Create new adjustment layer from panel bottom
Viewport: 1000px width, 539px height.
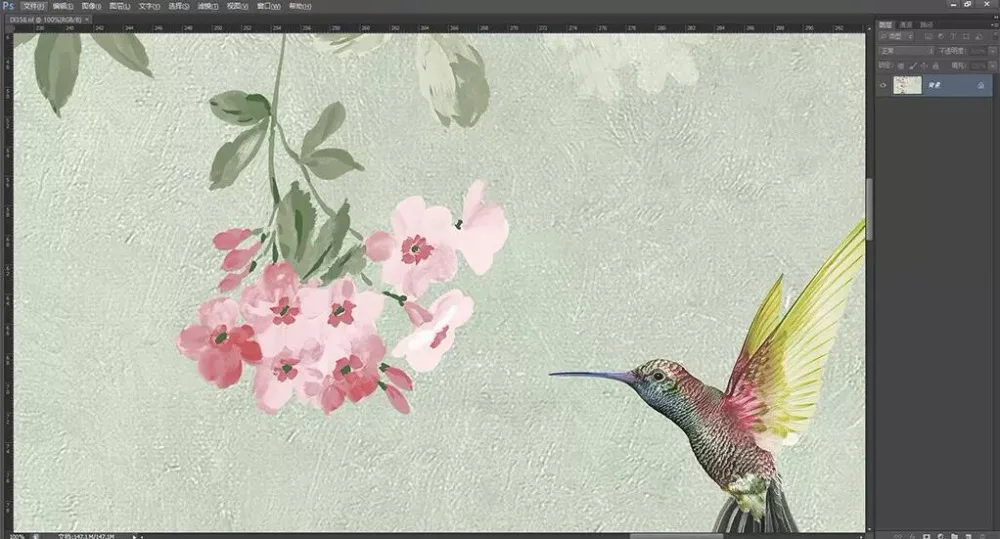click(941, 536)
